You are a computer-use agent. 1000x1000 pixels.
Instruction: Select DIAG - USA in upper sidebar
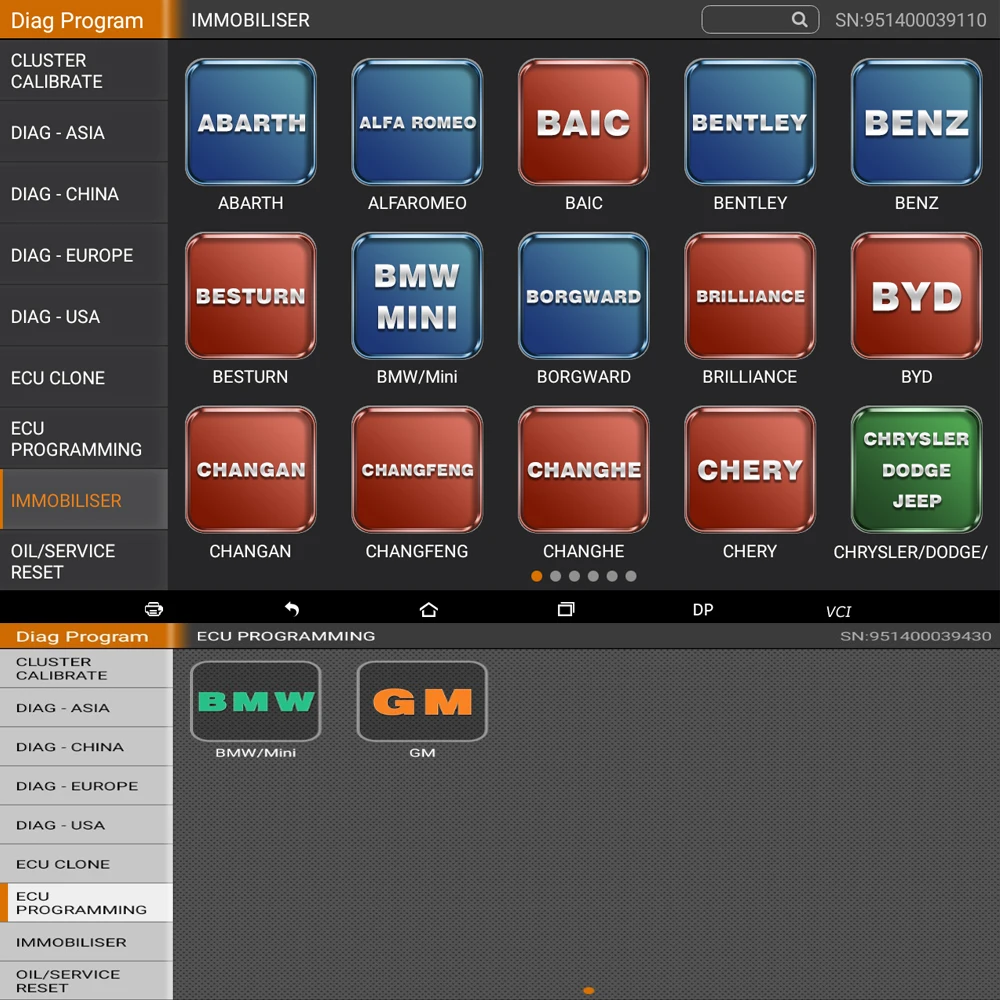[x=84, y=316]
